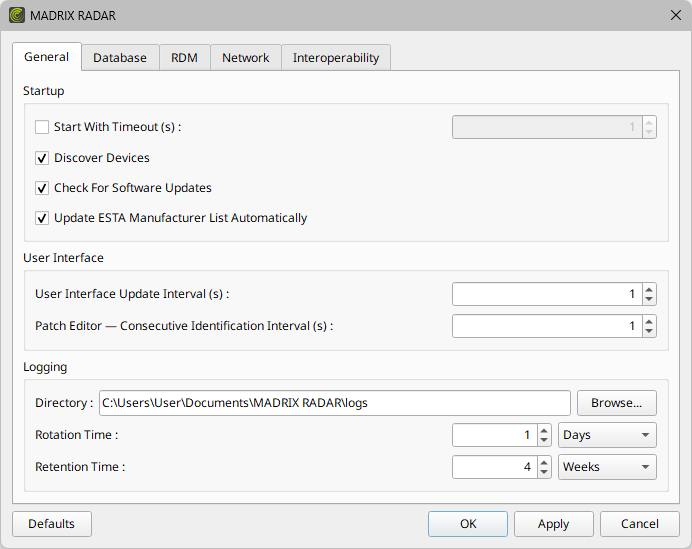Uncheck Discover Devices
Image resolution: width=692 pixels, height=549 pixels.
coord(42,158)
